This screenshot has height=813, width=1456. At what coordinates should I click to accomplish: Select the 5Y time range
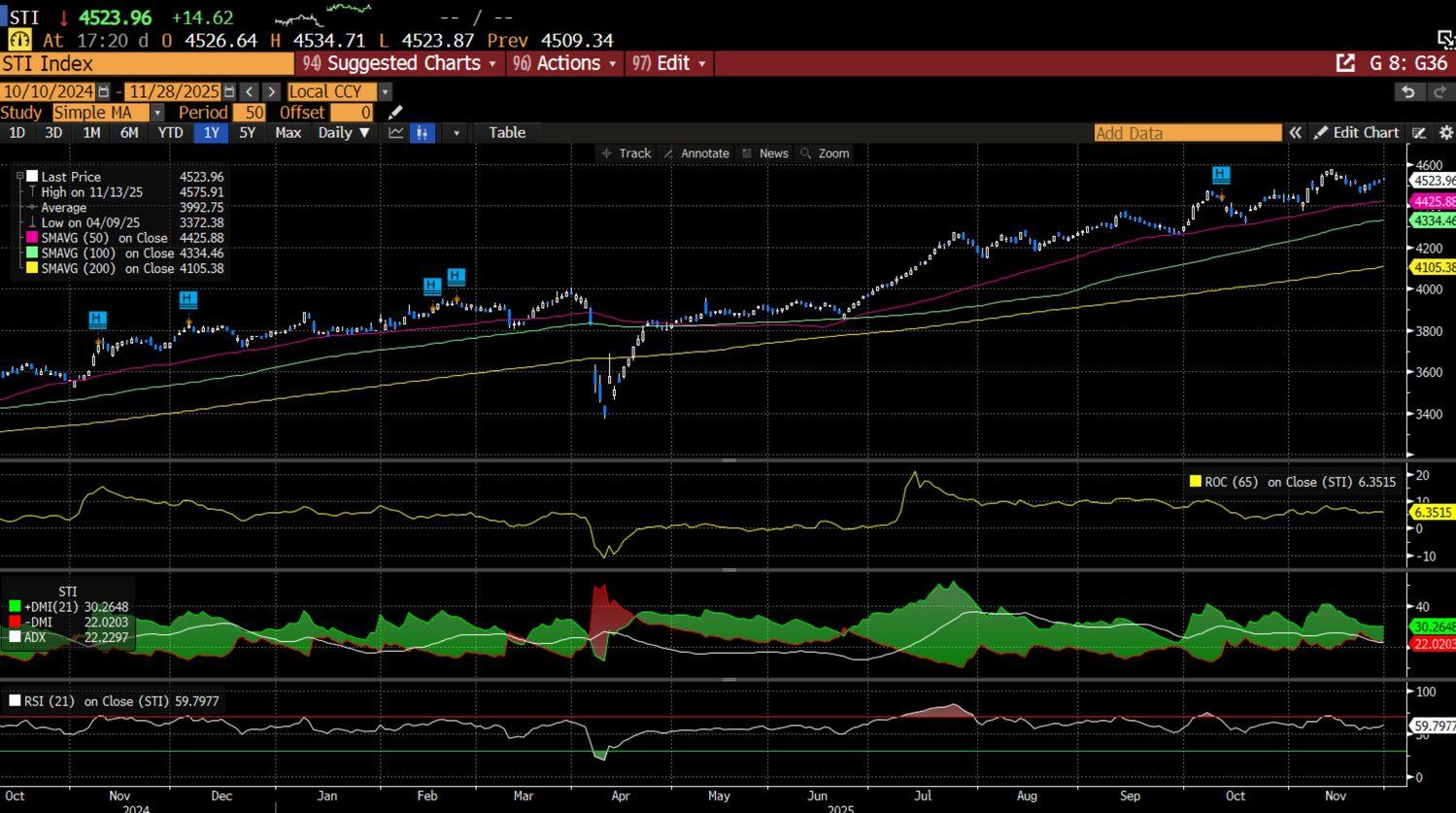248,133
